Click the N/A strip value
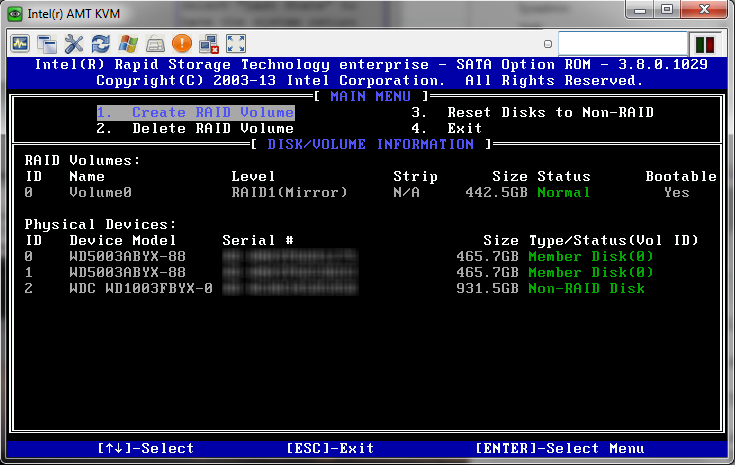Screen dimensions: 735x465 [406, 193]
